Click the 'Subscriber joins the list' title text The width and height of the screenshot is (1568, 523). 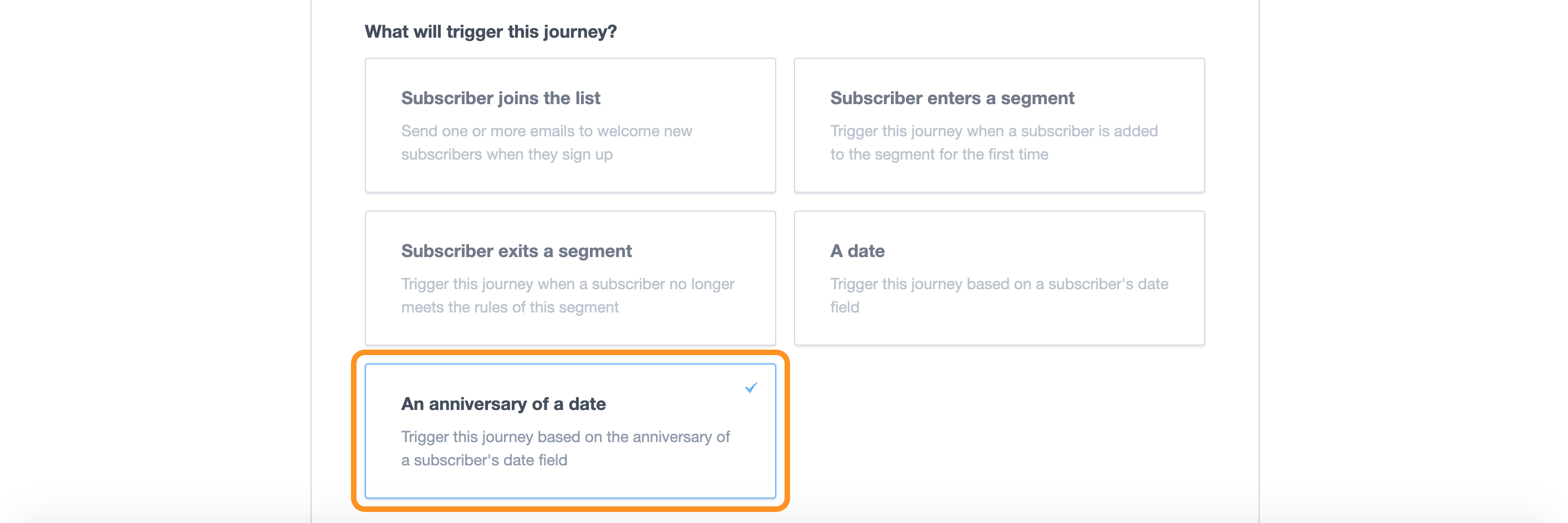pyautogui.click(x=500, y=98)
